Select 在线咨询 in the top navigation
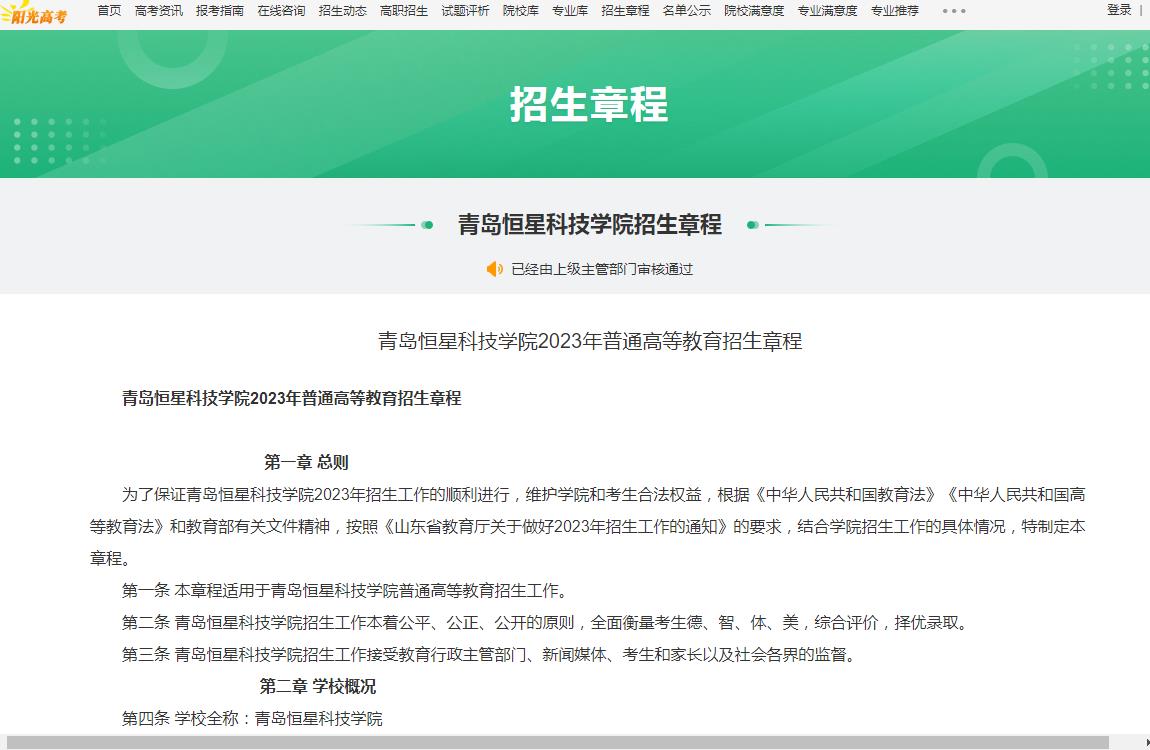1150x750 pixels. pos(281,10)
